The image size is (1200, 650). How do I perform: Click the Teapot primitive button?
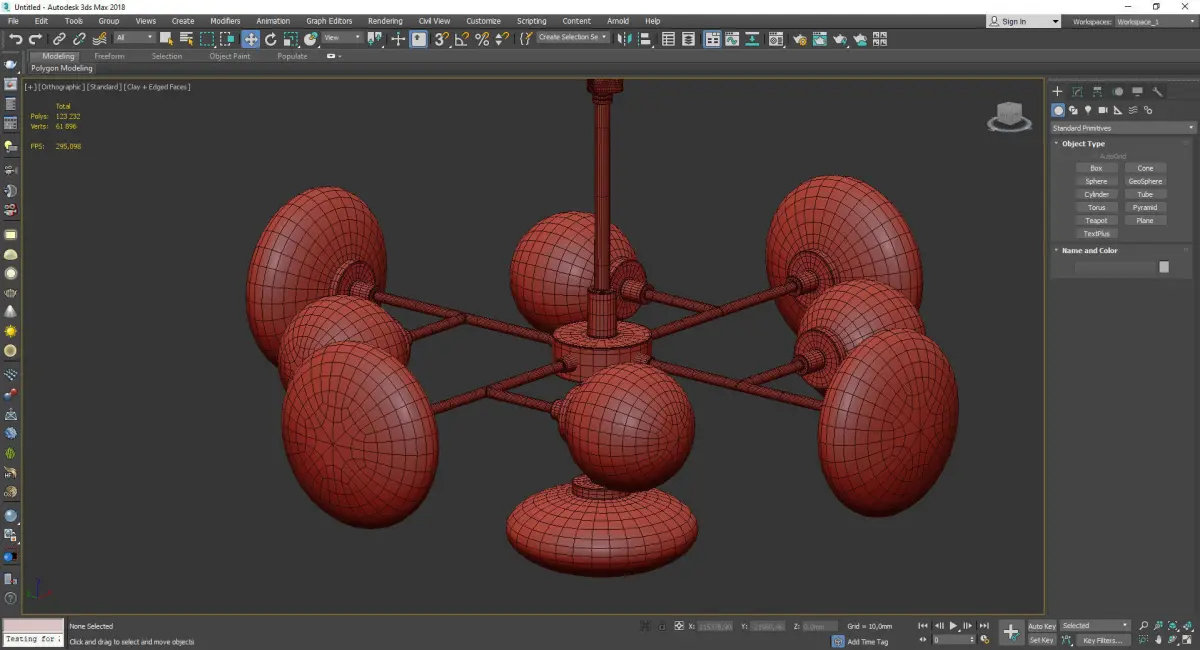tap(1097, 220)
